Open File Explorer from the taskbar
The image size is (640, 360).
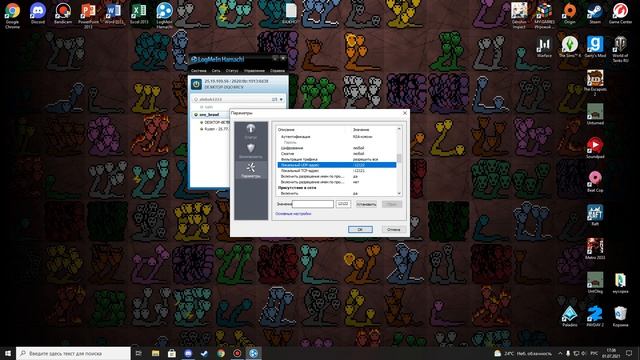pos(156,353)
